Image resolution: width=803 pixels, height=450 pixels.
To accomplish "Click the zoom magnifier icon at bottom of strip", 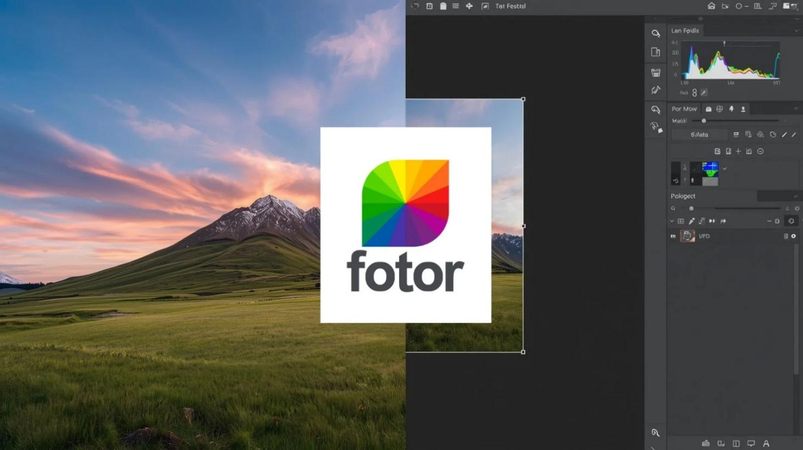I will tap(656, 433).
